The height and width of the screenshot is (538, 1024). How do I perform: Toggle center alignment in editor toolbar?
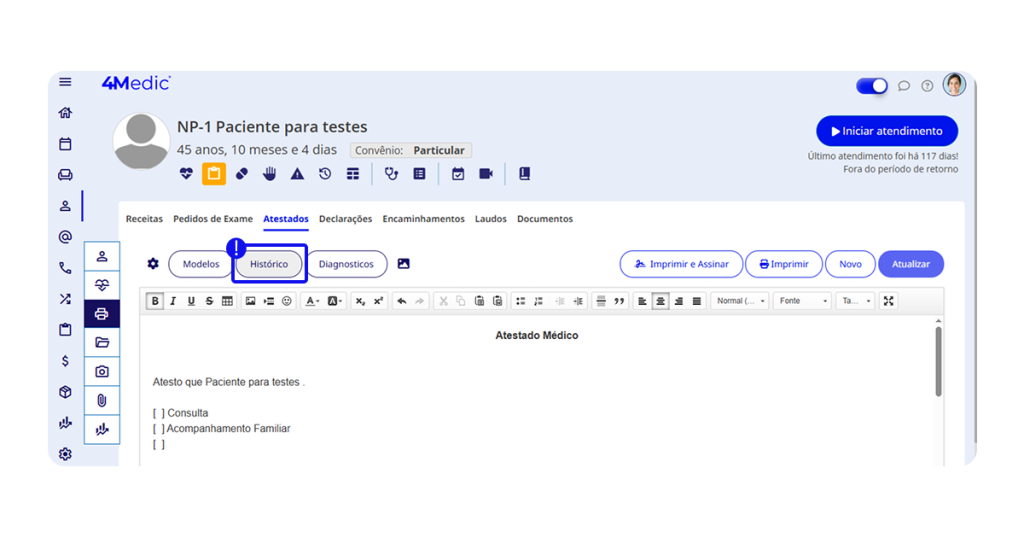[660, 301]
